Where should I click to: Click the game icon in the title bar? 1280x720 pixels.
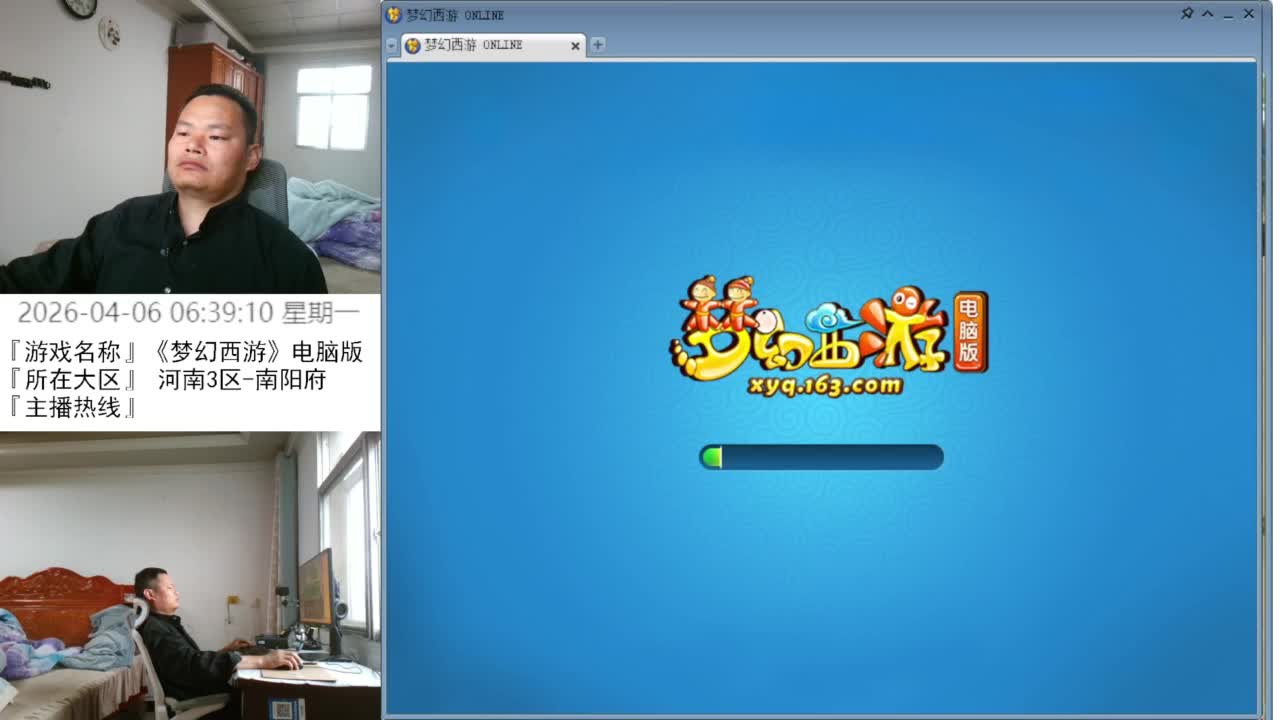tap(394, 15)
